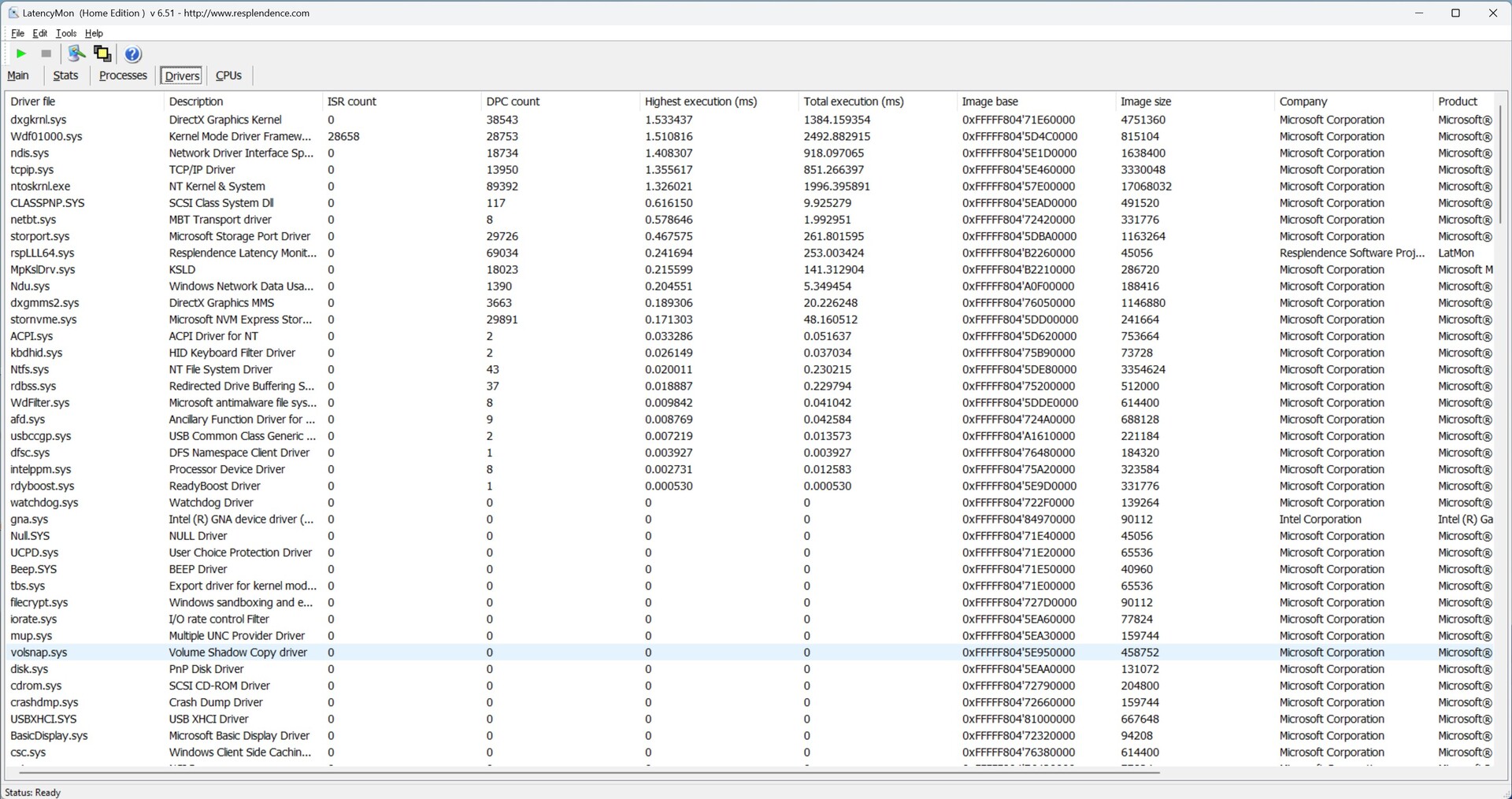Open the Edit menu
The image size is (1512, 799).
tap(39, 33)
